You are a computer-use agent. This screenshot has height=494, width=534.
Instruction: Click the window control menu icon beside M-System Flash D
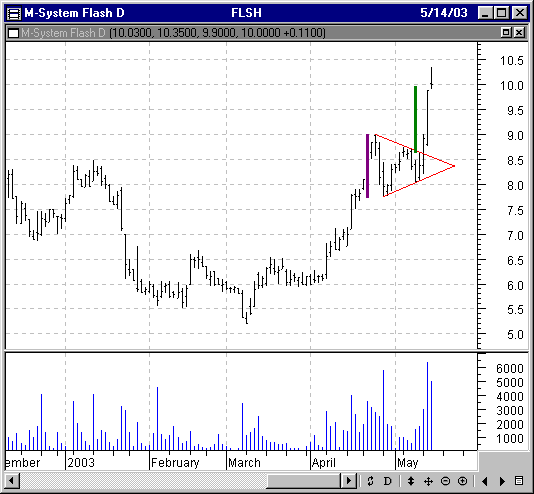click(14, 14)
